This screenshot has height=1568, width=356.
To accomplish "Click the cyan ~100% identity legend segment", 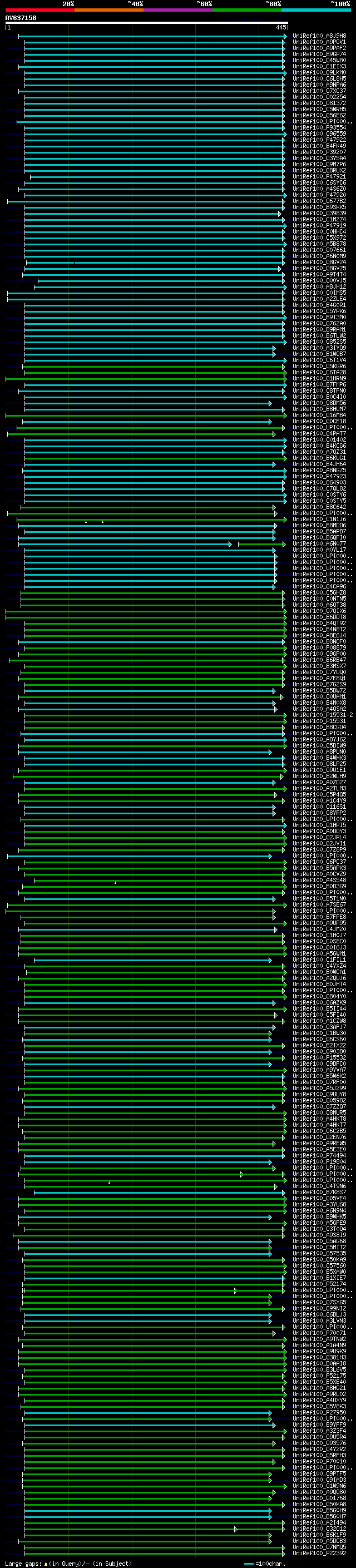I will (x=316, y=10).
